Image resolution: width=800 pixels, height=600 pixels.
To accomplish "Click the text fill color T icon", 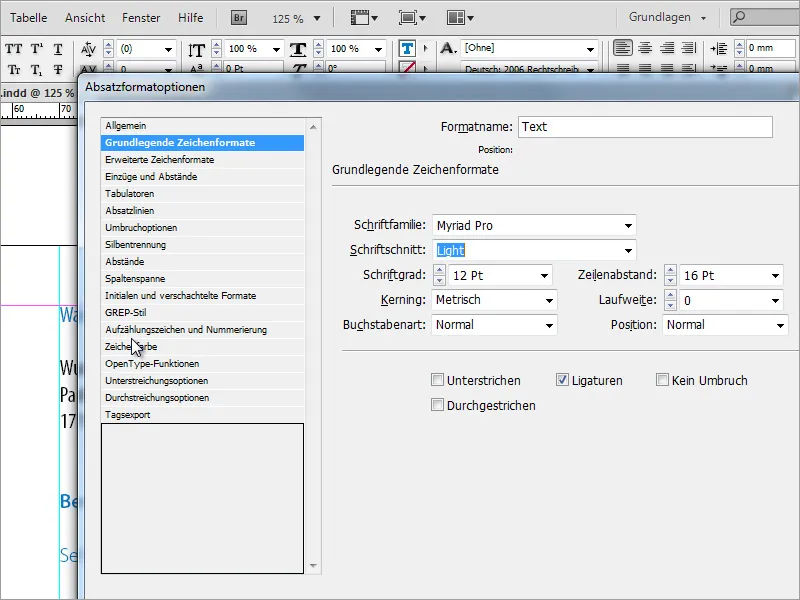I will 407,48.
